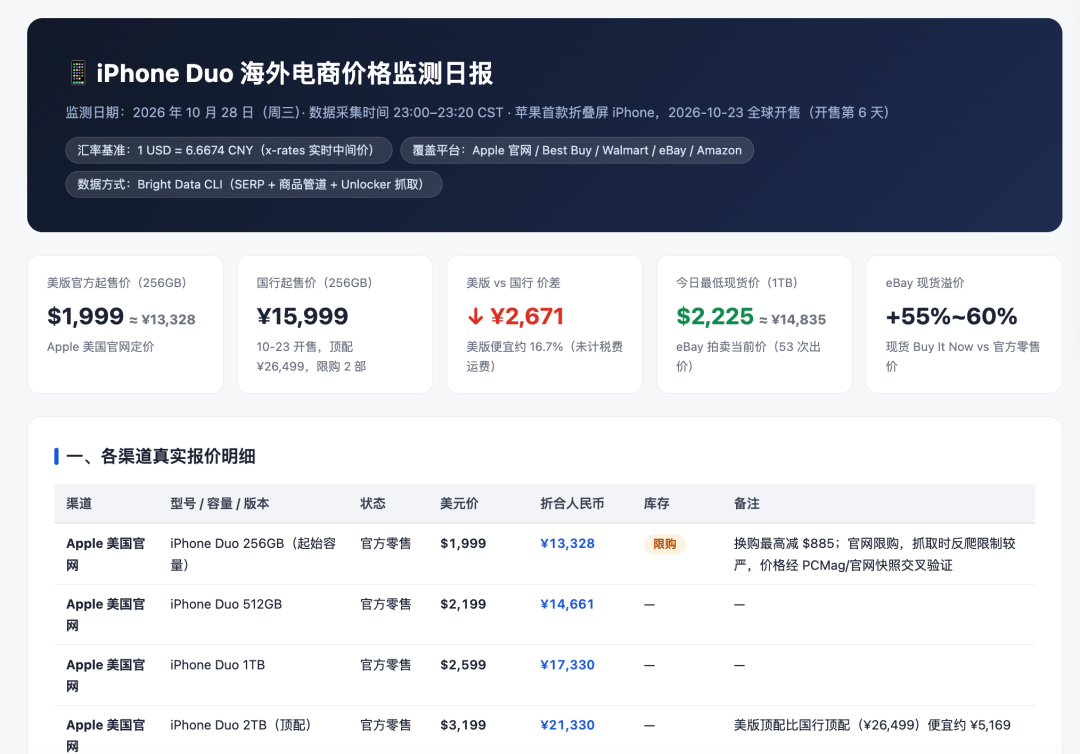The height and width of the screenshot is (754, 1080).
Task: Click the $2,199 price cell
Action: [x=463, y=604]
